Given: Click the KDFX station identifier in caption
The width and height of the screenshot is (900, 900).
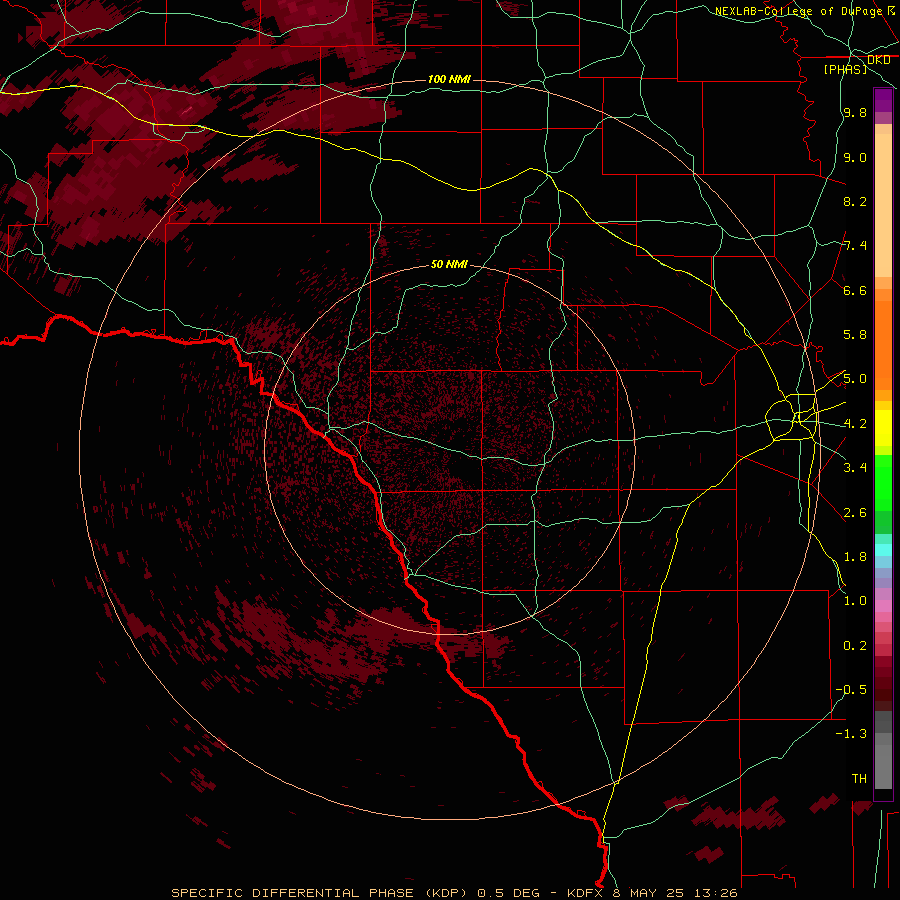Looking at the screenshot, I should coord(587,893).
